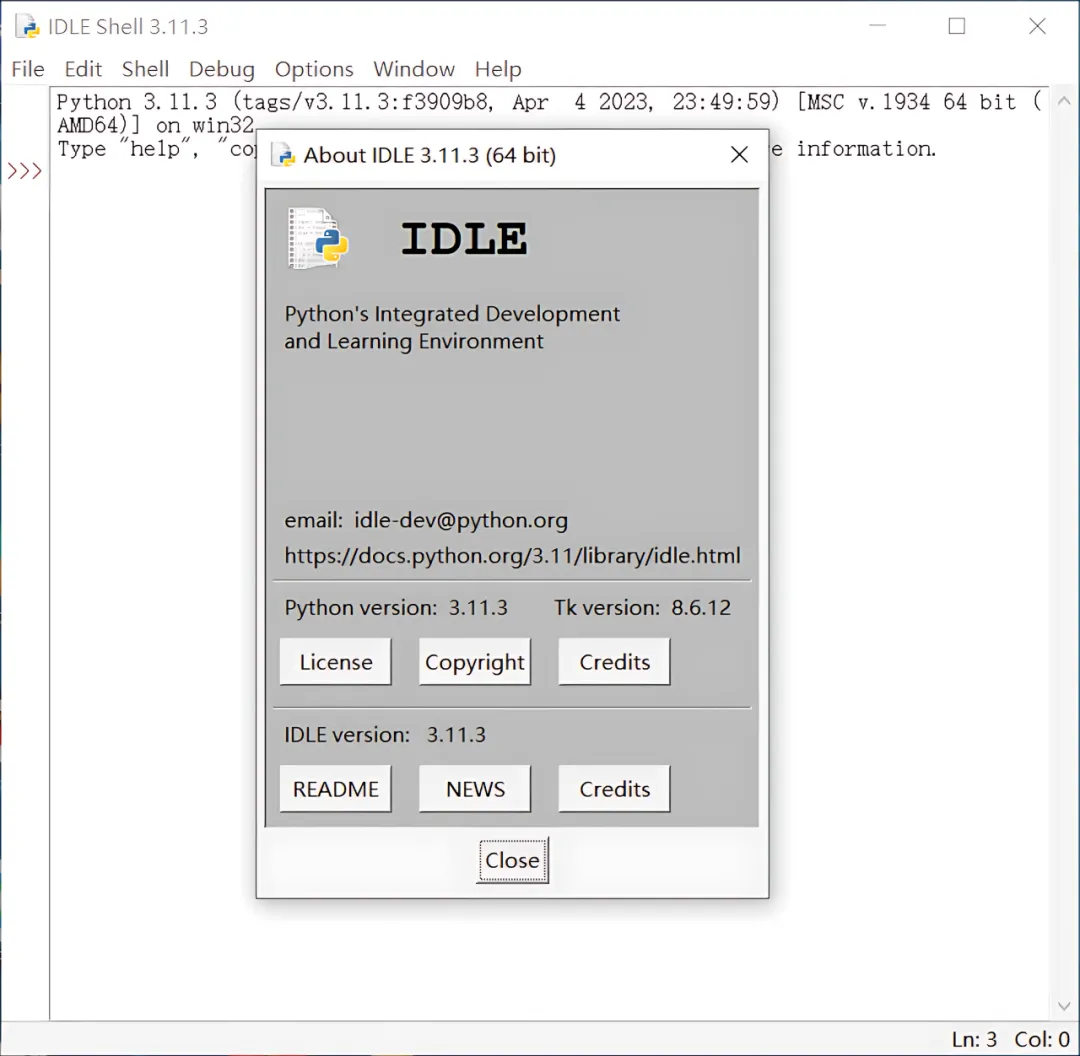This screenshot has width=1080, height=1056.
Task: Maximize the IDLE Shell window
Action: (x=957, y=26)
